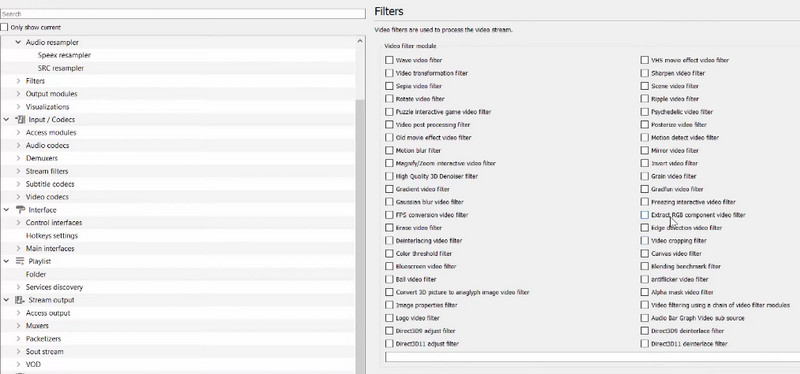Tick the Sepia video filter checkbox
Image resolution: width=800 pixels, height=374 pixels.
pos(389,86)
